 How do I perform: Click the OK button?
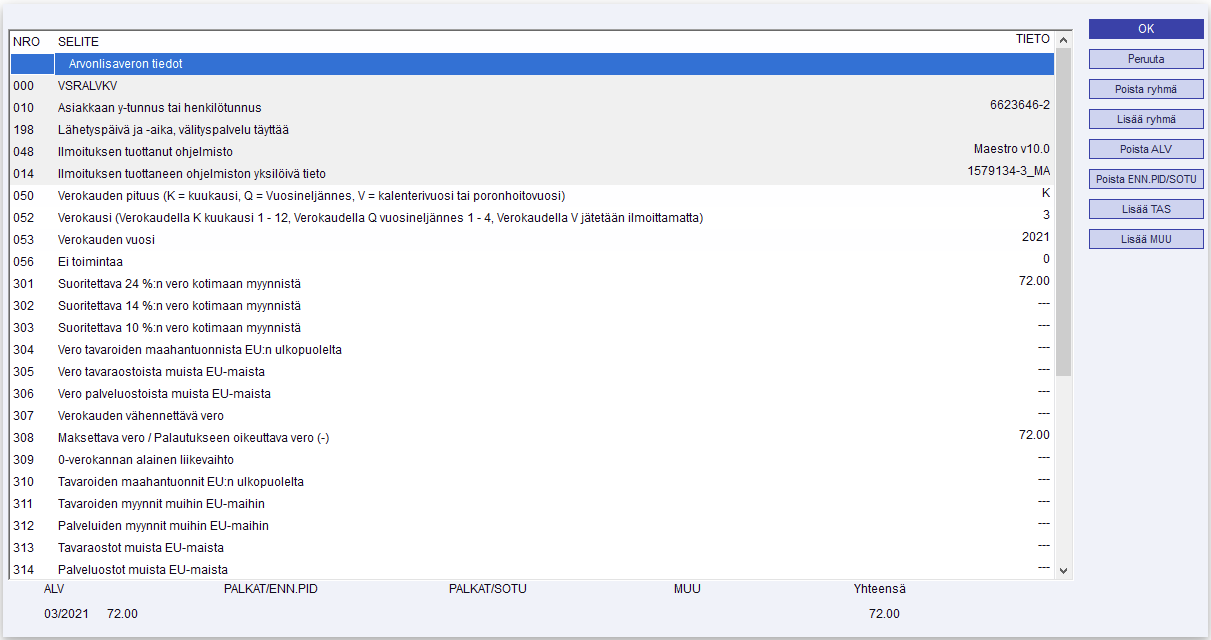1146,29
